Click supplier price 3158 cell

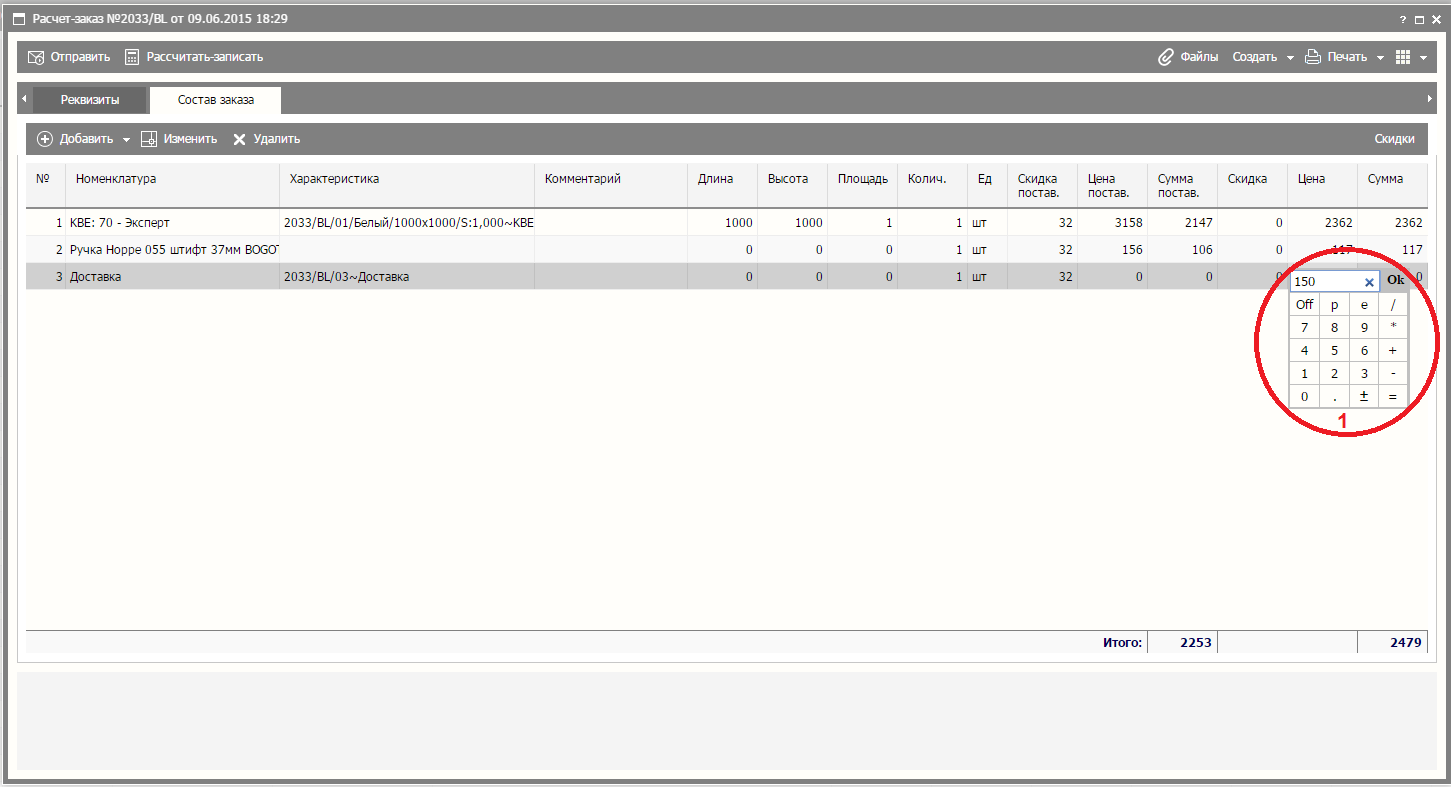click(x=1112, y=223)
